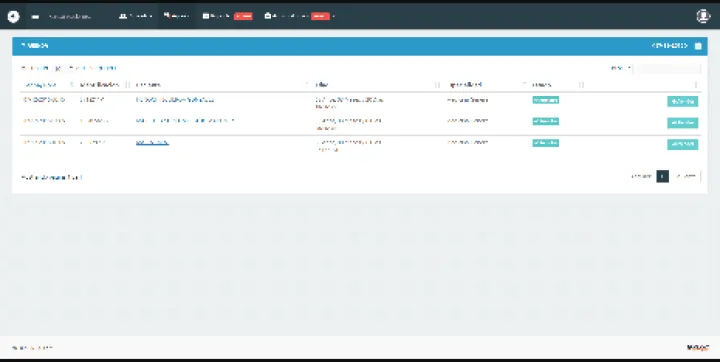Click the teal action button in third row
720x362 pixels.
coord(682,144)
